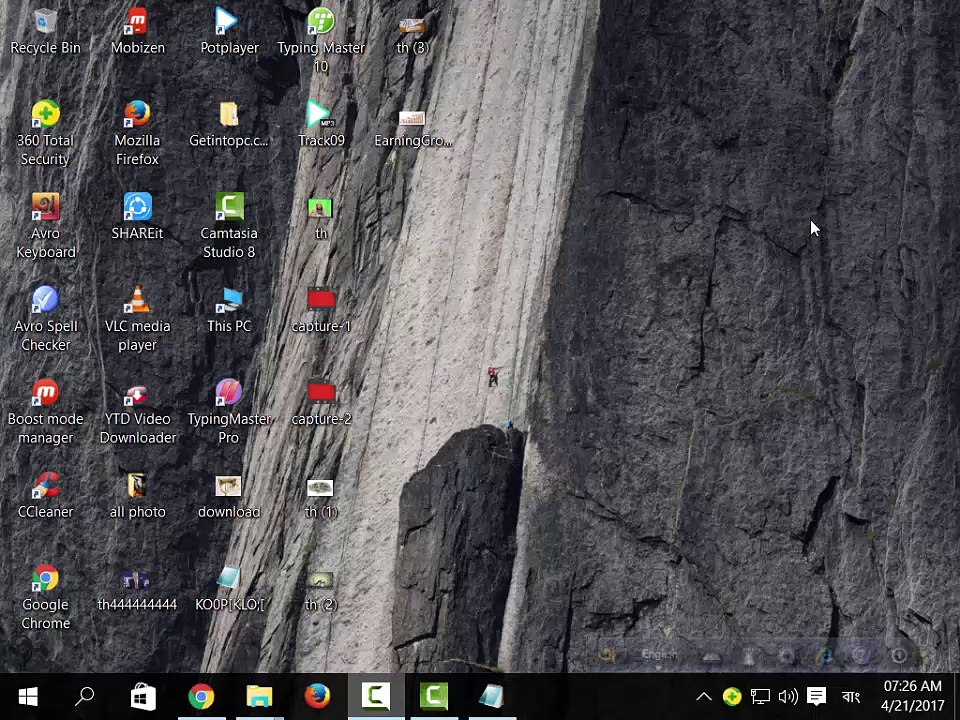Open the volume control

[x=788, y=696]
